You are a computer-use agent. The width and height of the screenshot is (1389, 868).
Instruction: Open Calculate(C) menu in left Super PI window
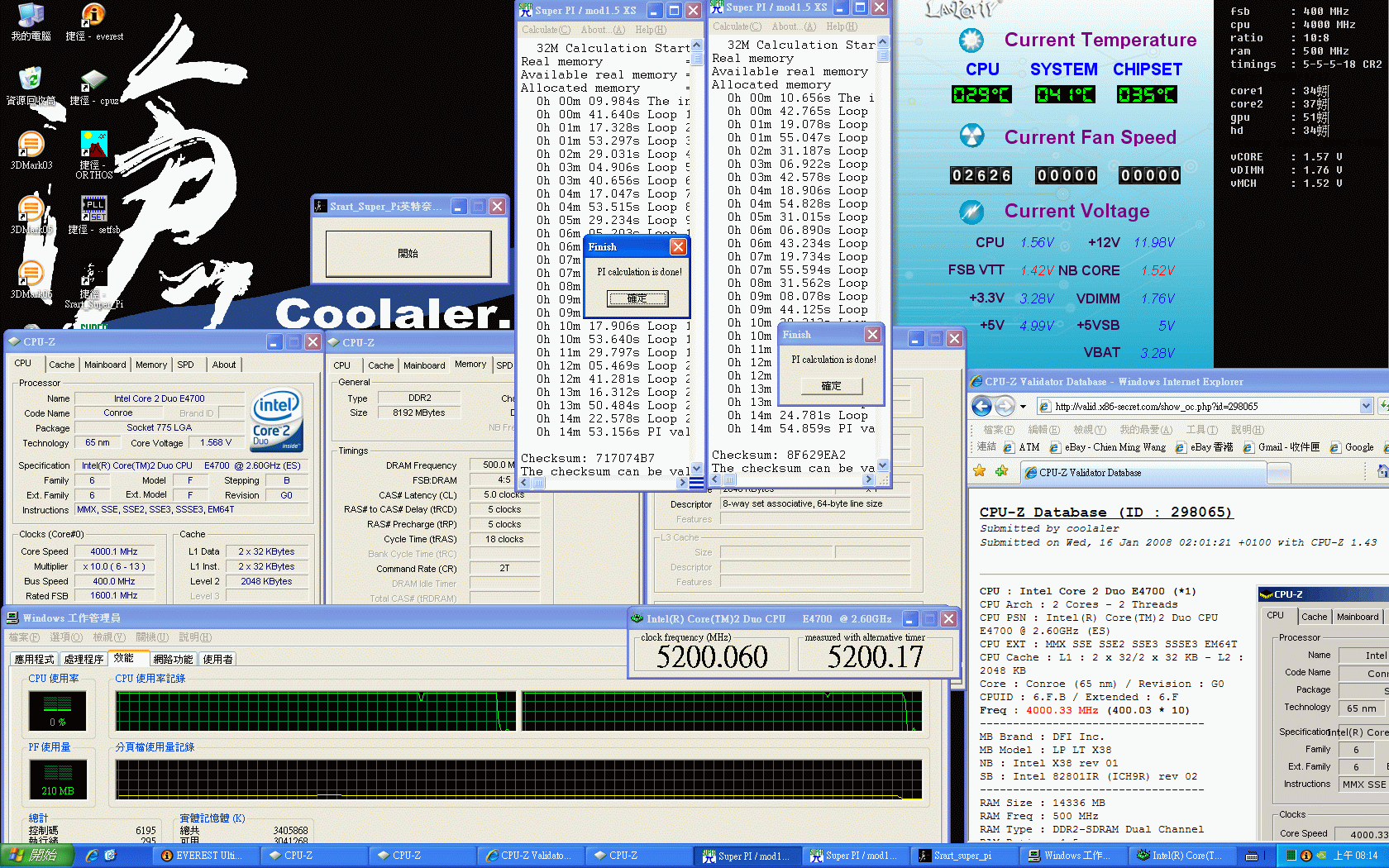546,30
